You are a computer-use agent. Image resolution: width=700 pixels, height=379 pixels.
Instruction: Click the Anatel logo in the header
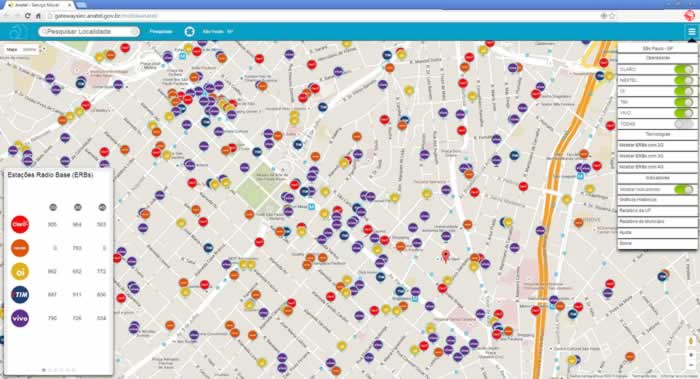coord(18,32)
